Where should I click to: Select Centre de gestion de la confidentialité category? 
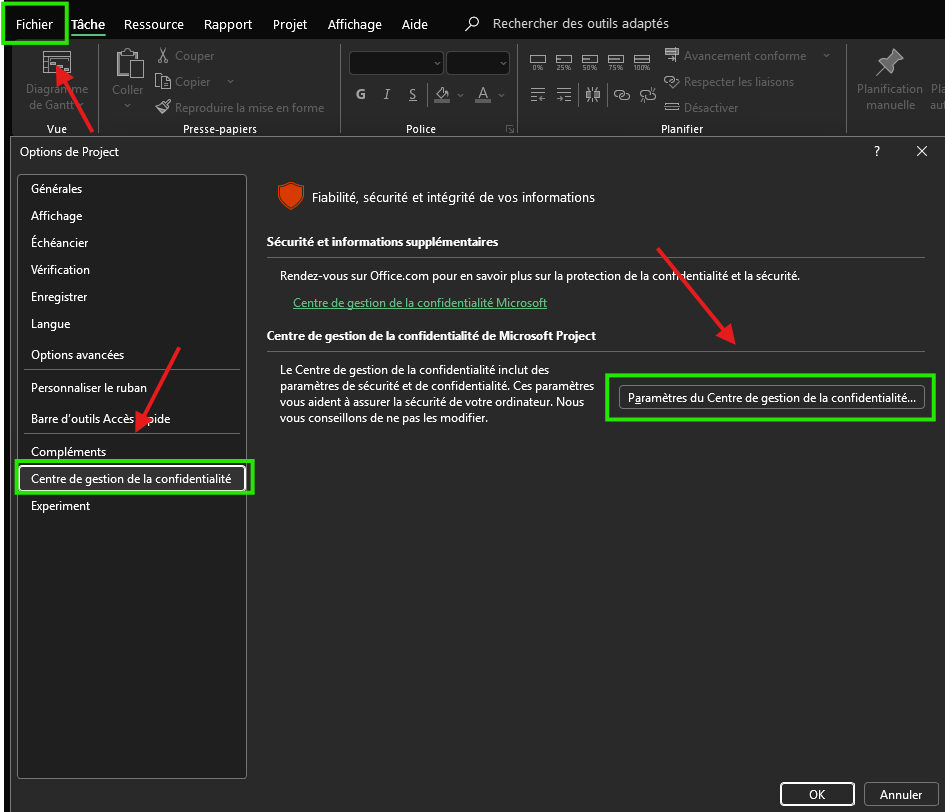pyautogui.click(x=131, y=479)
